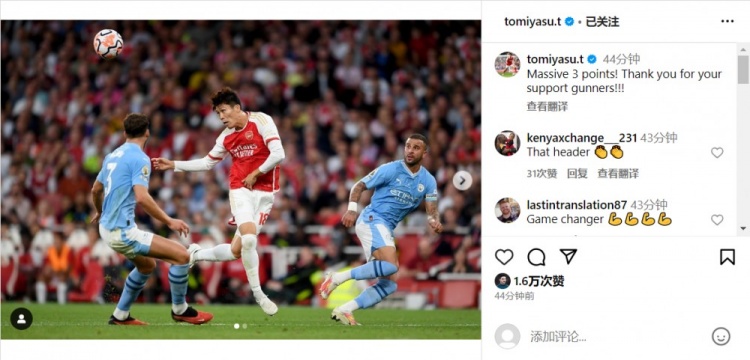Screen dimensions: 750x360
Task: Save post with the bookmark icon
Action: (x=727, y=257)
